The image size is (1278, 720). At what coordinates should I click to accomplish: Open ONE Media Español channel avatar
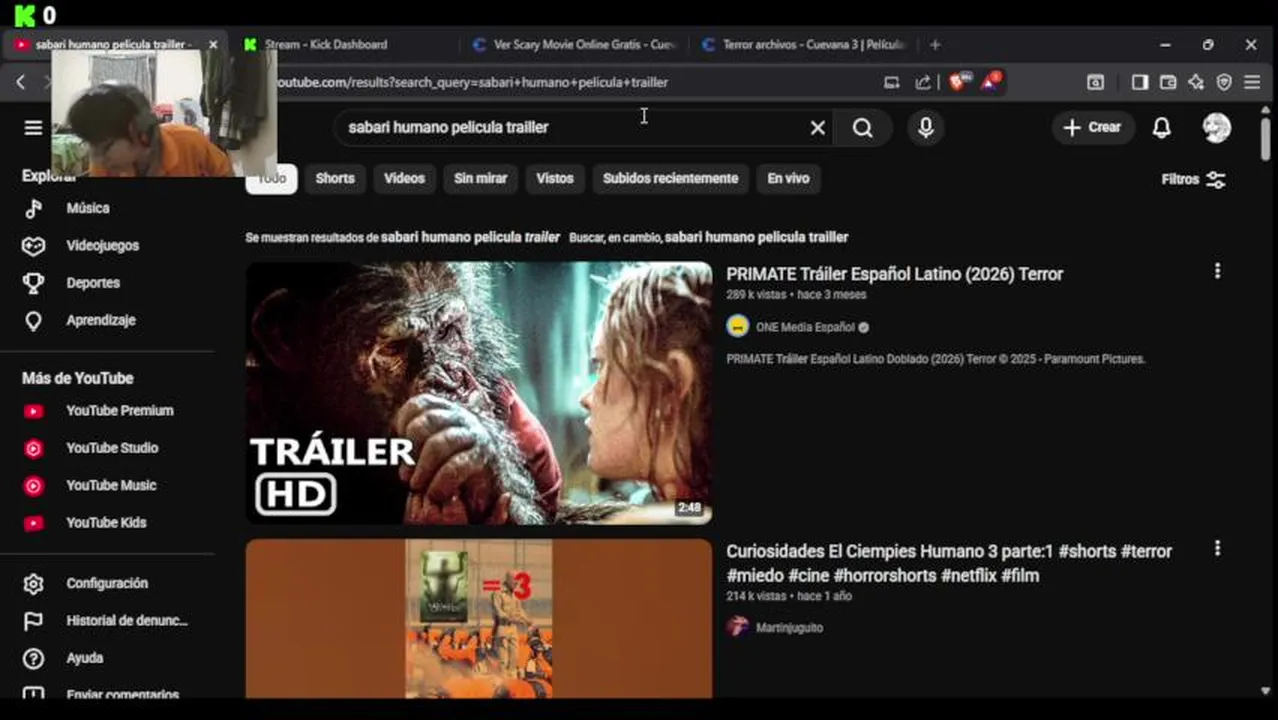click(x=737, y=327)
